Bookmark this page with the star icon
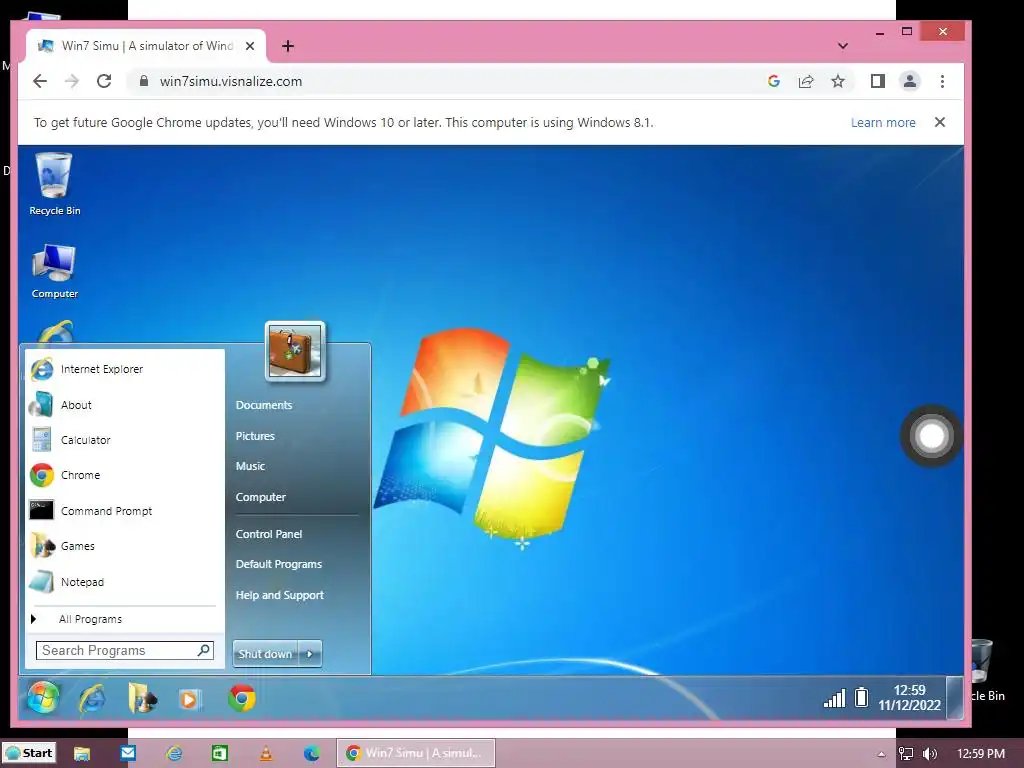The width and height of the screenshot is (1024, 768). pyautogui.click(x=838, y=81)
